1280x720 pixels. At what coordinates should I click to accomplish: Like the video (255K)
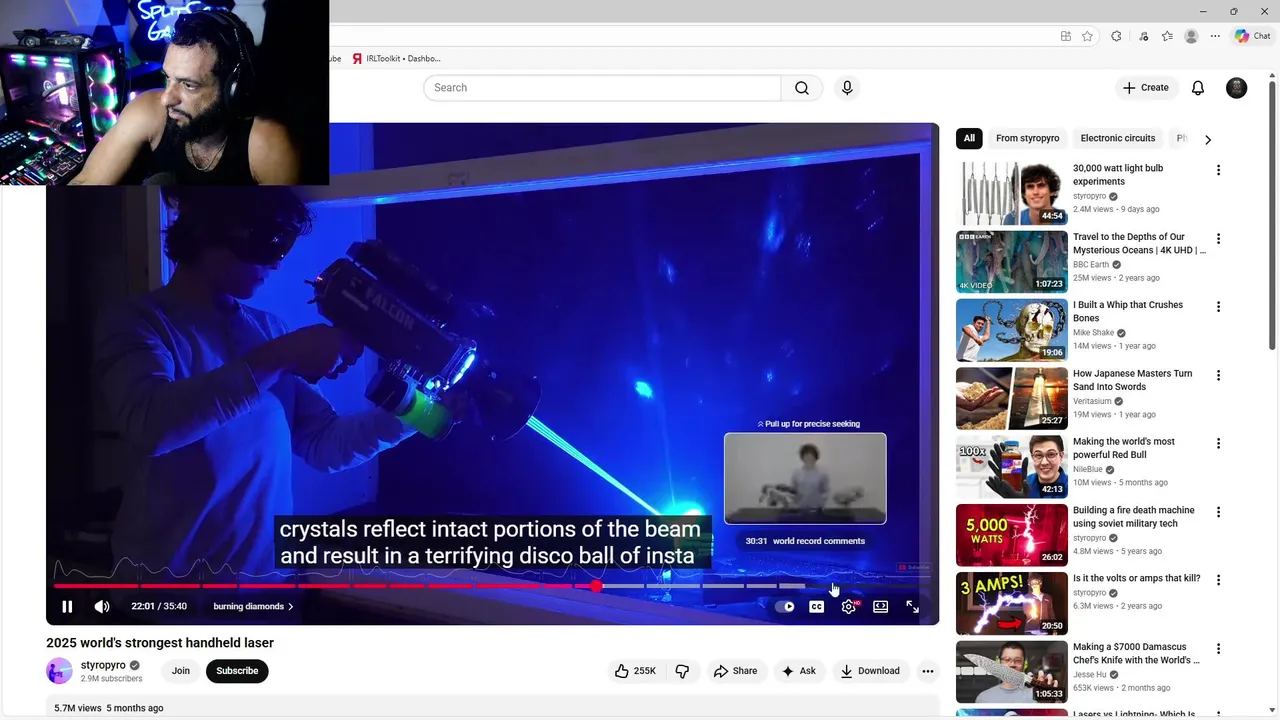click(x=635, y=671)
